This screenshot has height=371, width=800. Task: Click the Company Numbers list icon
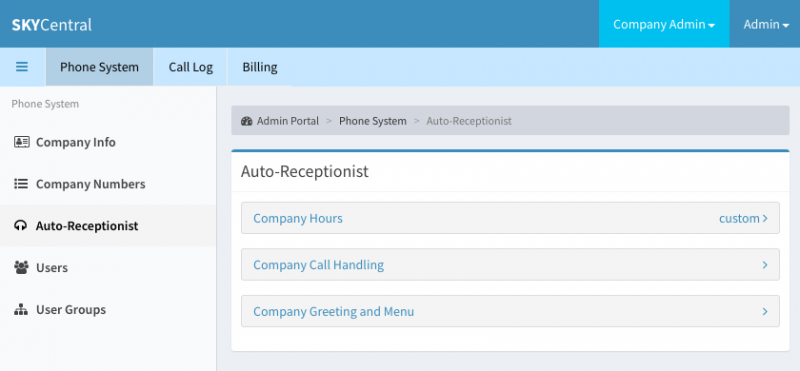(21, 184)
